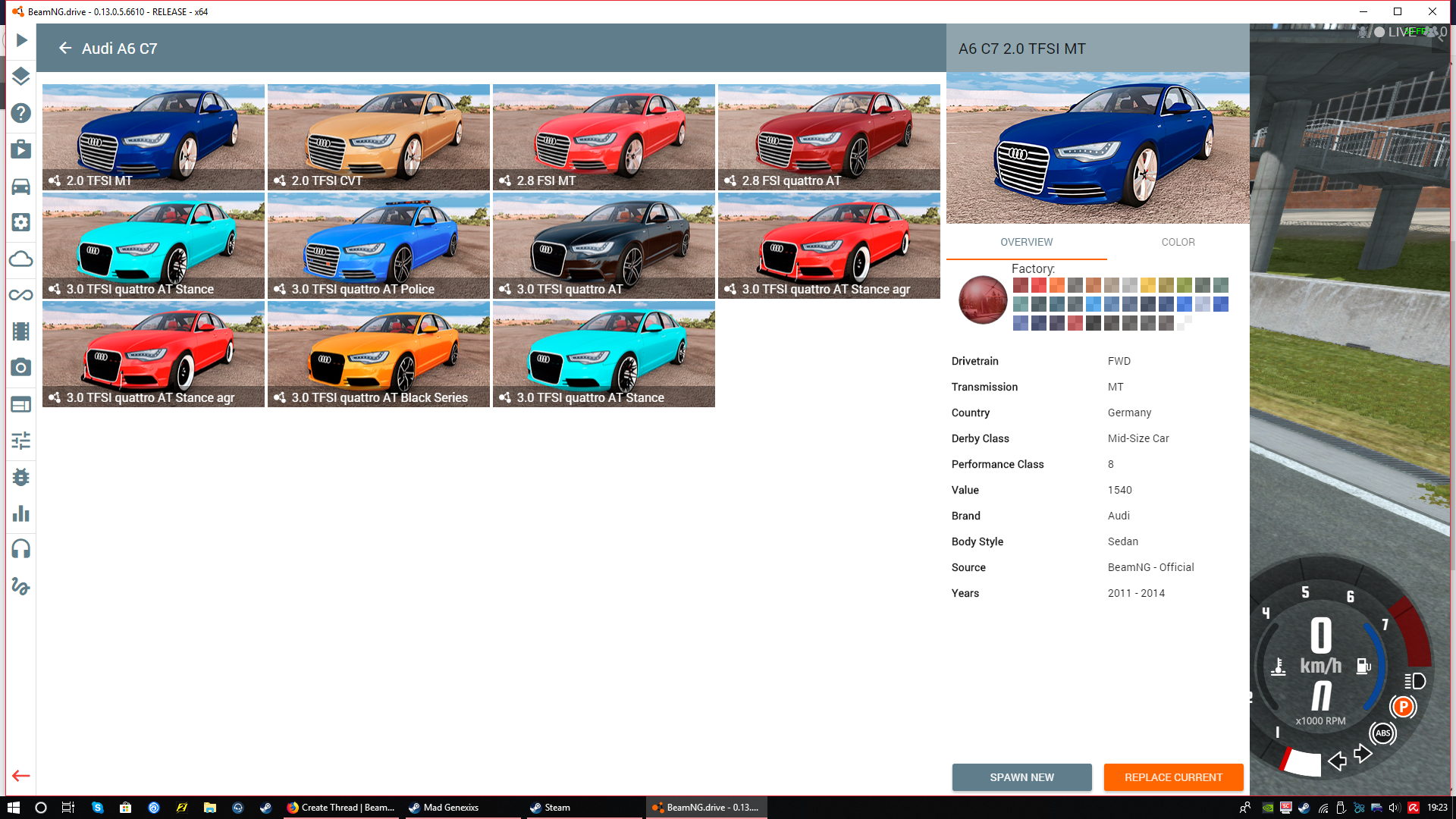
Task: Pick the first dark red factory color swatch
Action: (x=1021, y=285)
